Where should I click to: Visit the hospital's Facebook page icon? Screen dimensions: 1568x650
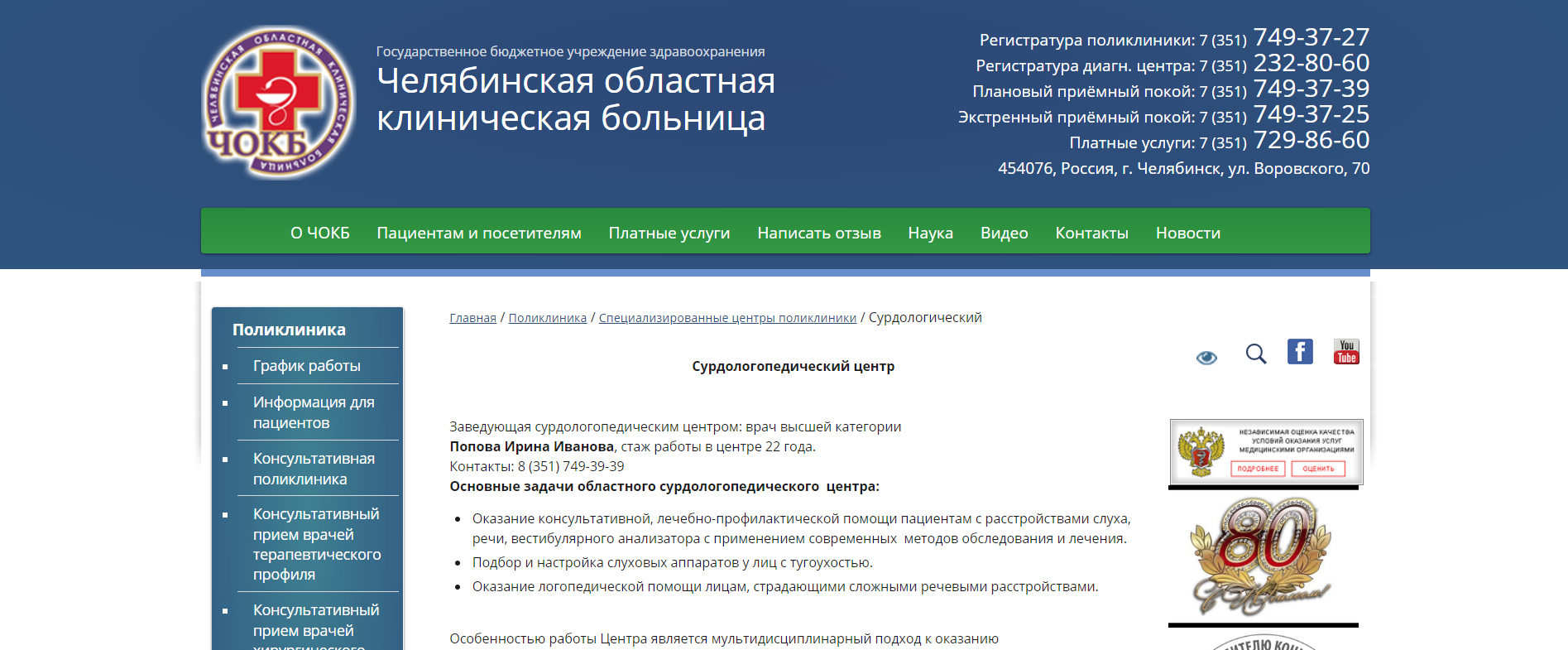tap(1300, 352)
